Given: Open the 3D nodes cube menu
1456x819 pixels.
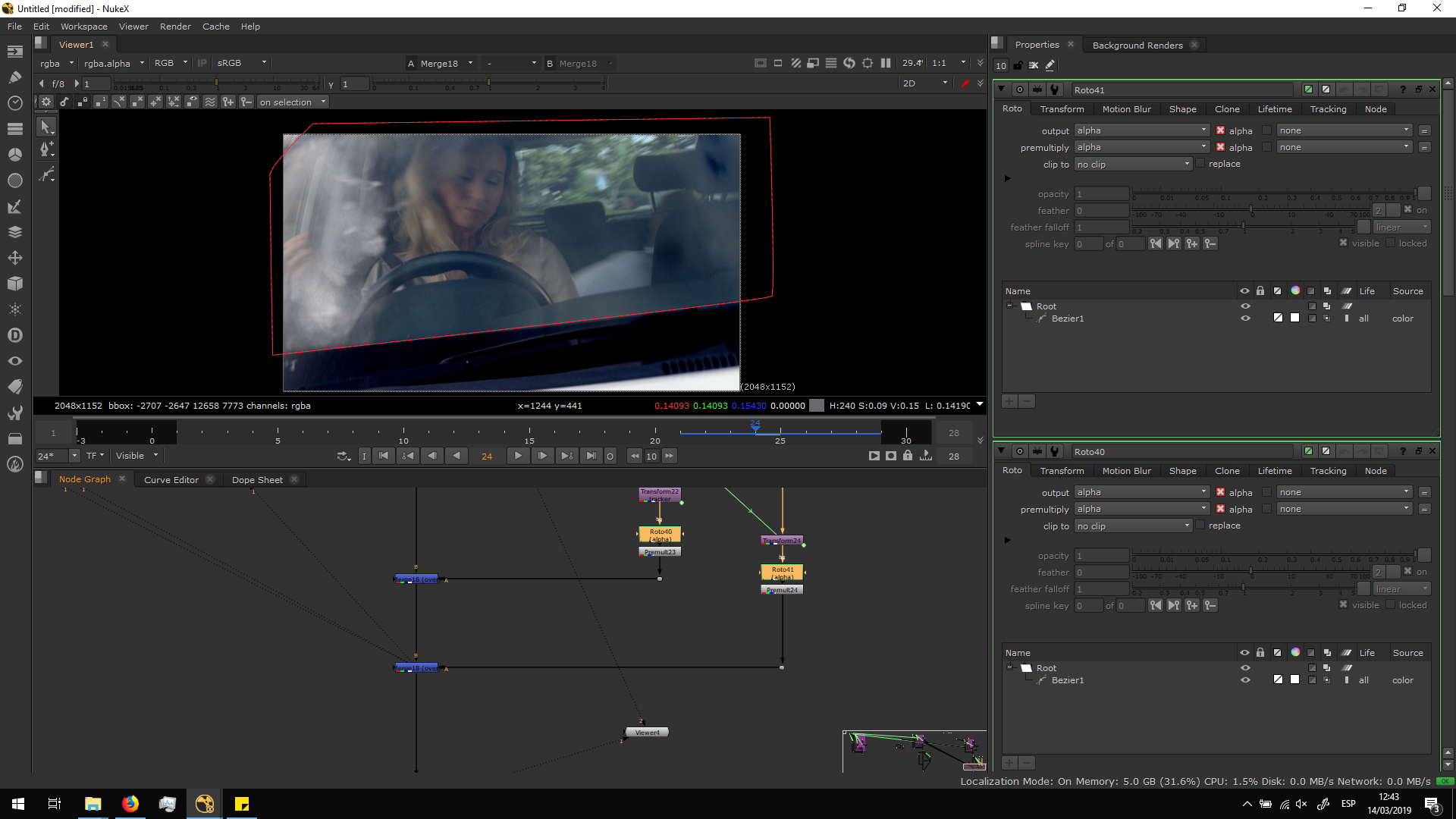Looking at the screenshot, I should pos(14,284).
